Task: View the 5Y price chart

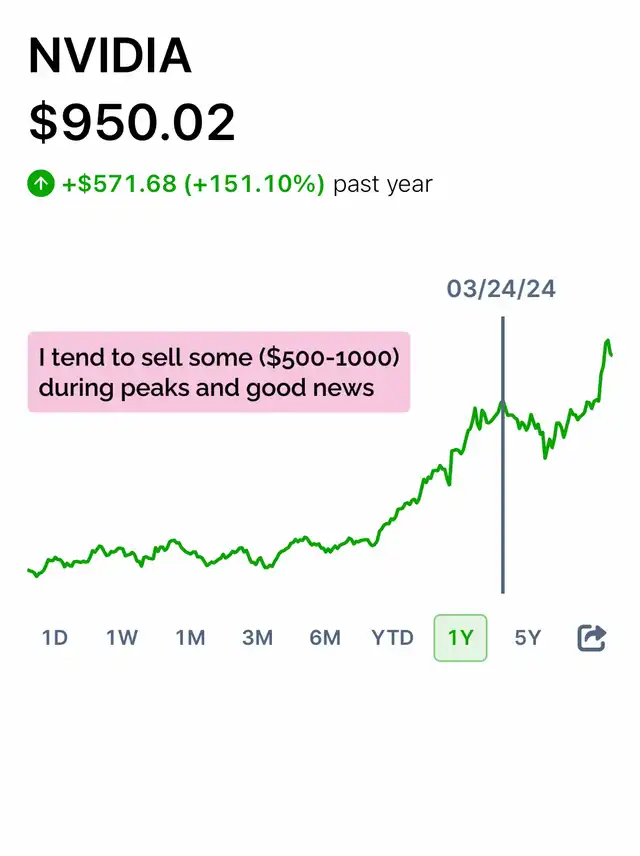Action: point(527,638)
